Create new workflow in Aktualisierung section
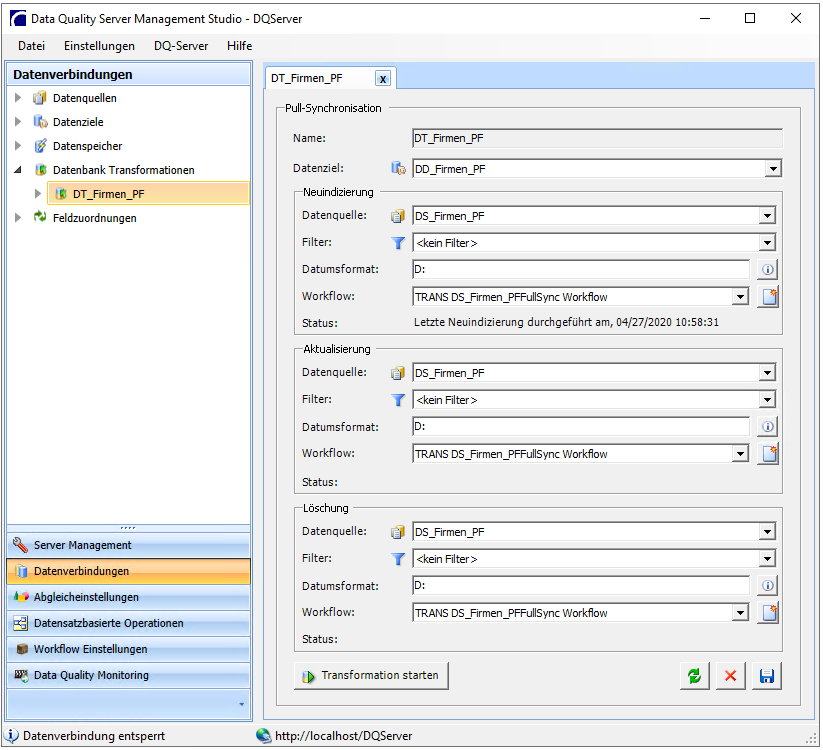The height and width of the screenshot is (750, 823). pos(769,453)
